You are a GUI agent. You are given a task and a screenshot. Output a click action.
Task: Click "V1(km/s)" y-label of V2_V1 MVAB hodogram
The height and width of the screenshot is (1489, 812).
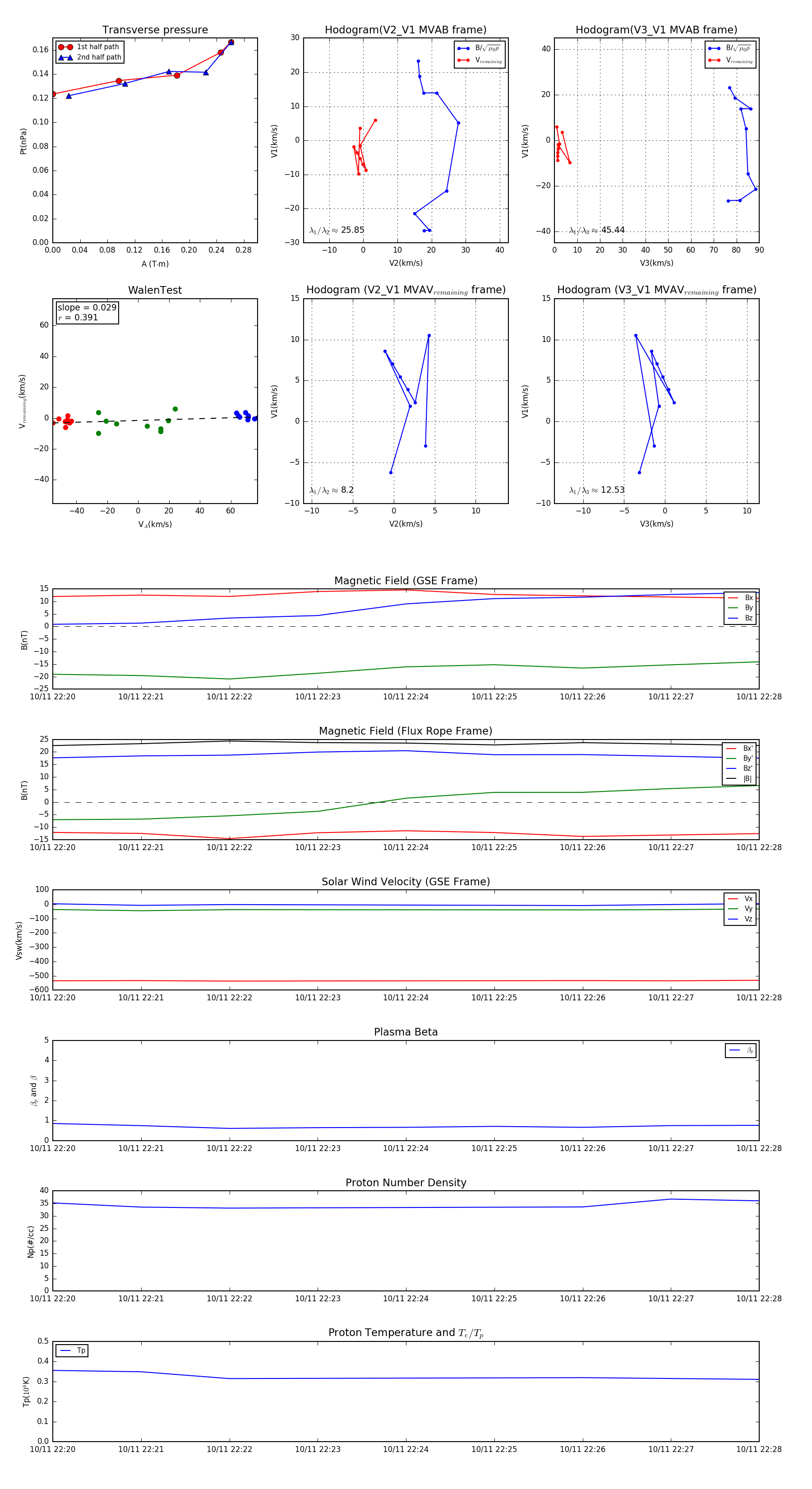tap(274, 141)
